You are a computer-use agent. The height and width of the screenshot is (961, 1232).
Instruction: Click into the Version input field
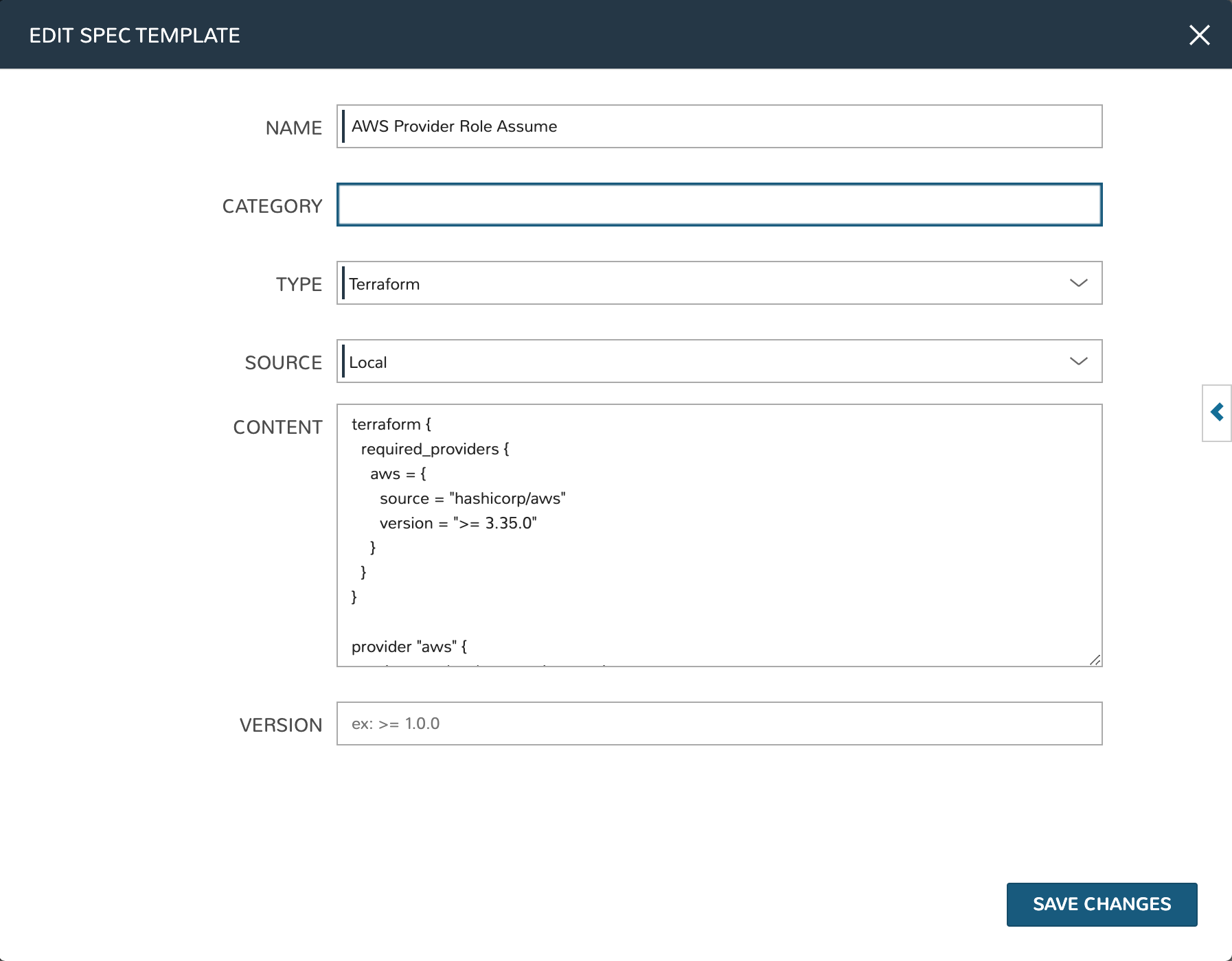pyautogui.click(x=719, y=724)
